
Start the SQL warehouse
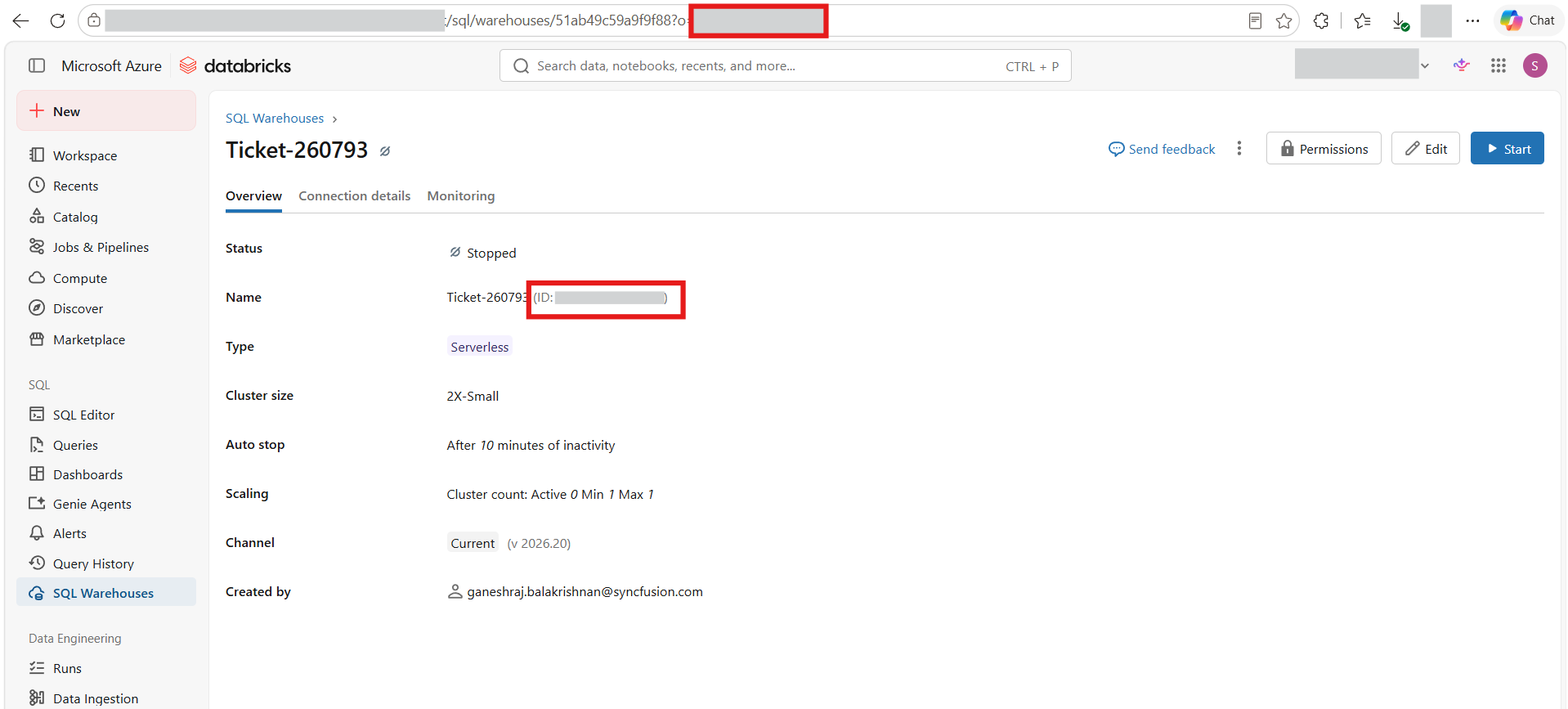[x=1508, y=148]
